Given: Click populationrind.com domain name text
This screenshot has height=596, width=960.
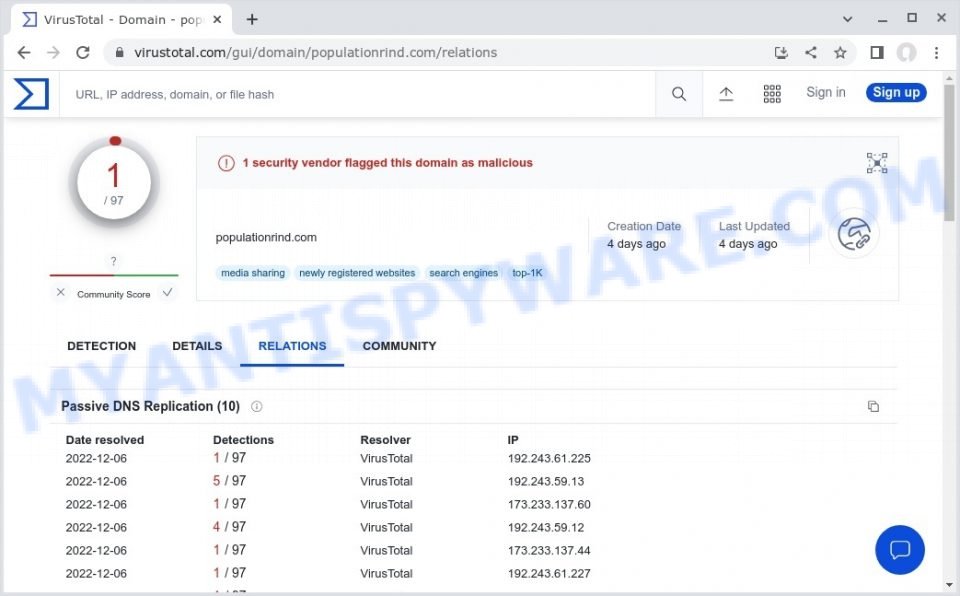Looking at the screenshot, I should click(266, 238).
